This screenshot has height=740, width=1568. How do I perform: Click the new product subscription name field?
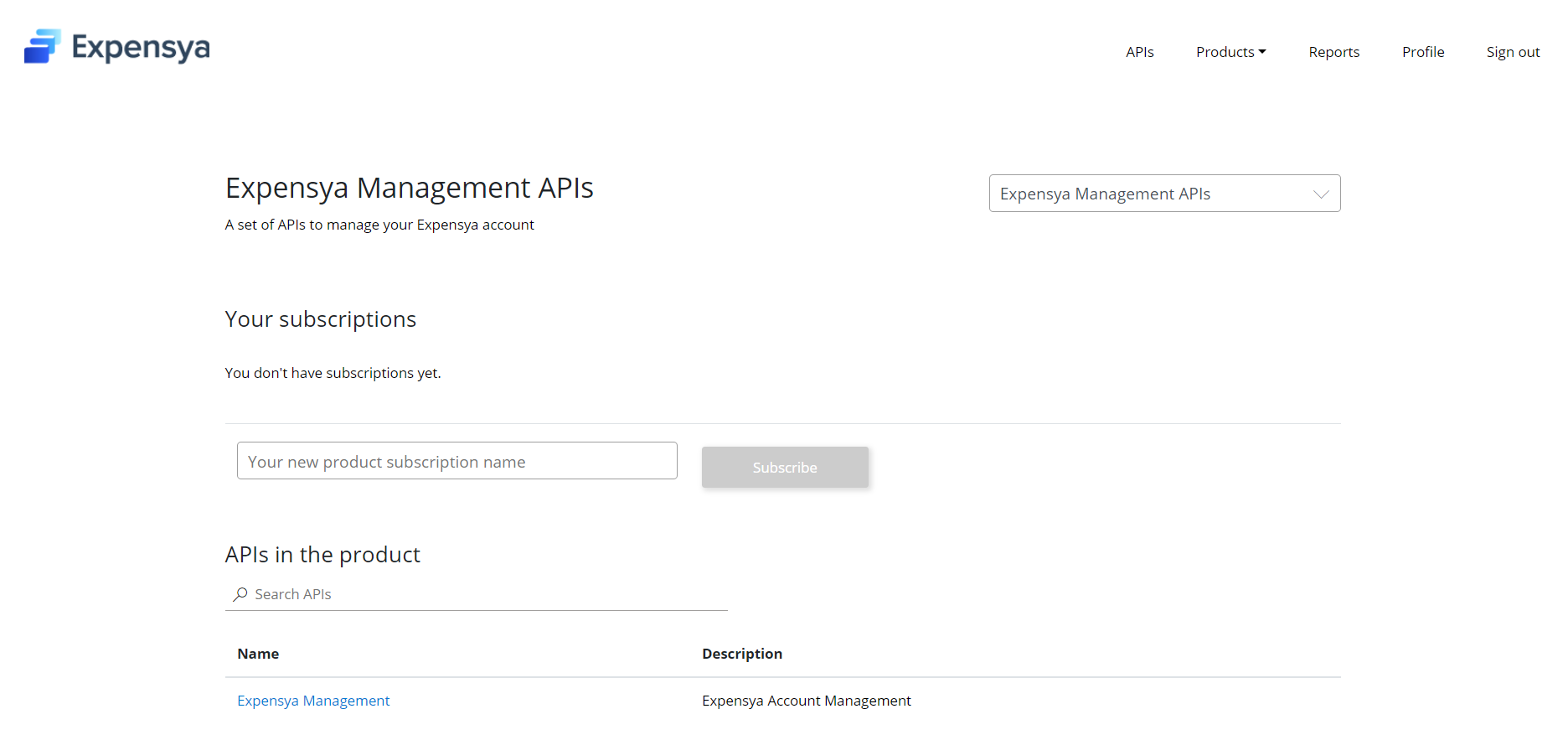pos(457,461)
